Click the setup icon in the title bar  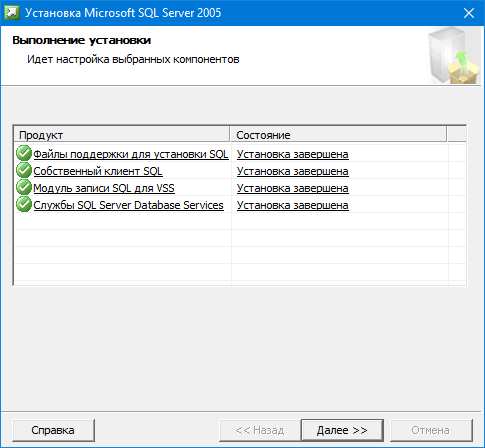pos(12,13)
